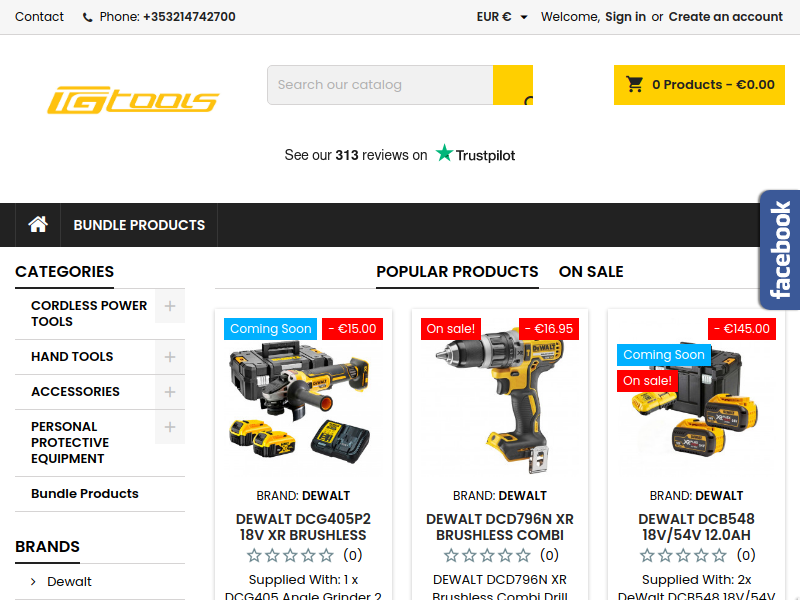
Task: Expand Accessories category
Action: pos(170,392)
